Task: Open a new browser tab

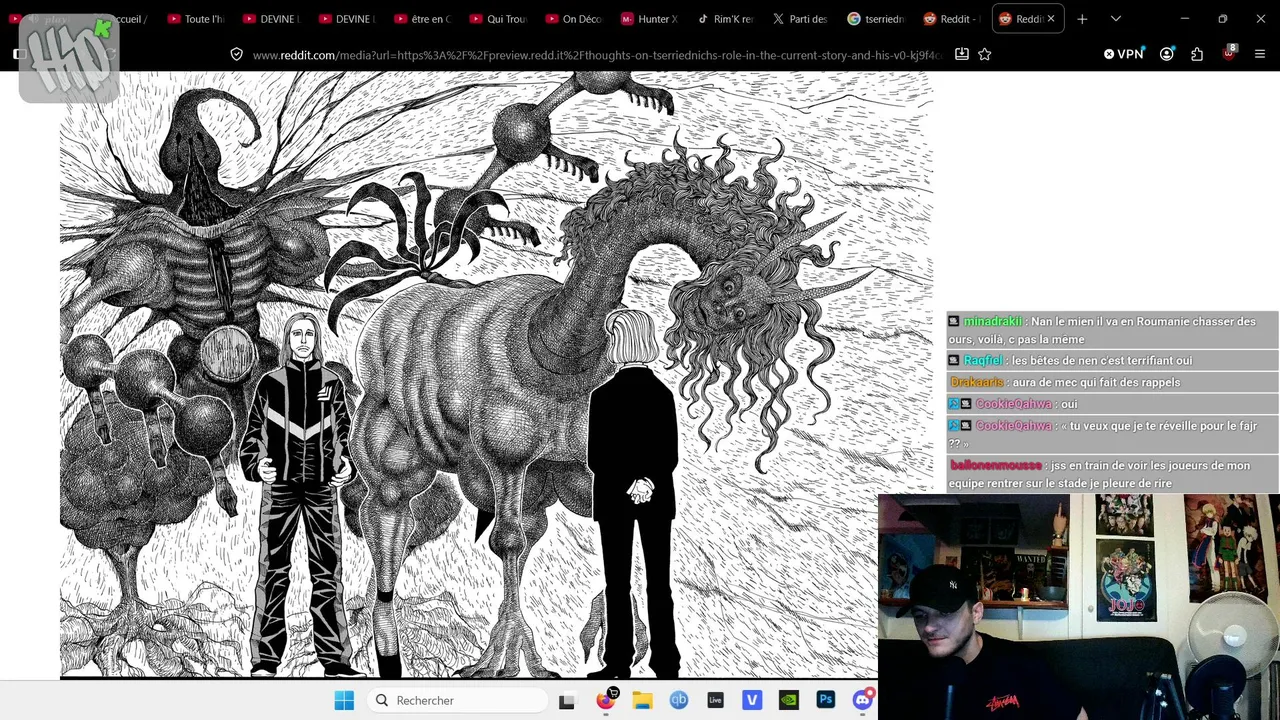Action: tap(1082, 19)
